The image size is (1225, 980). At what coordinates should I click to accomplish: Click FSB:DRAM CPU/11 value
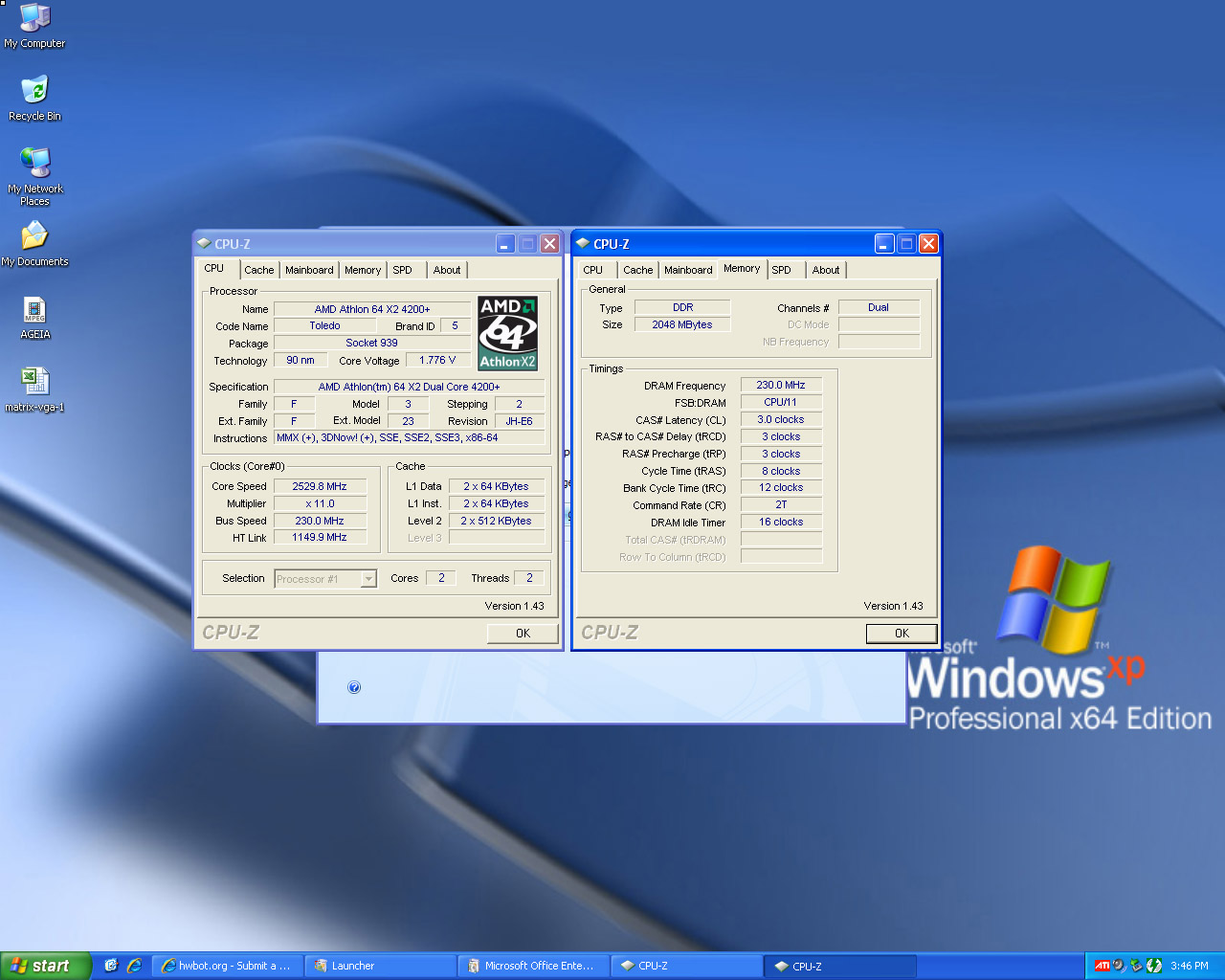point(781,402)
